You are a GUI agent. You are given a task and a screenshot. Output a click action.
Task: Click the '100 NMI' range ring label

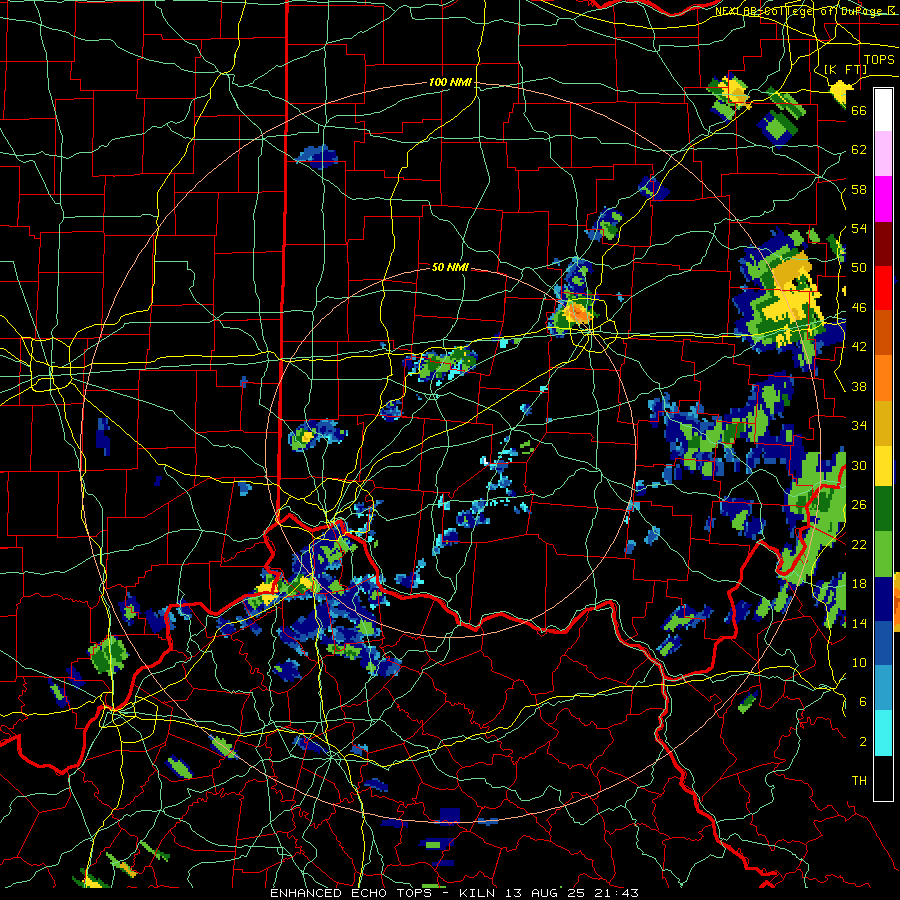coord(450,82)
